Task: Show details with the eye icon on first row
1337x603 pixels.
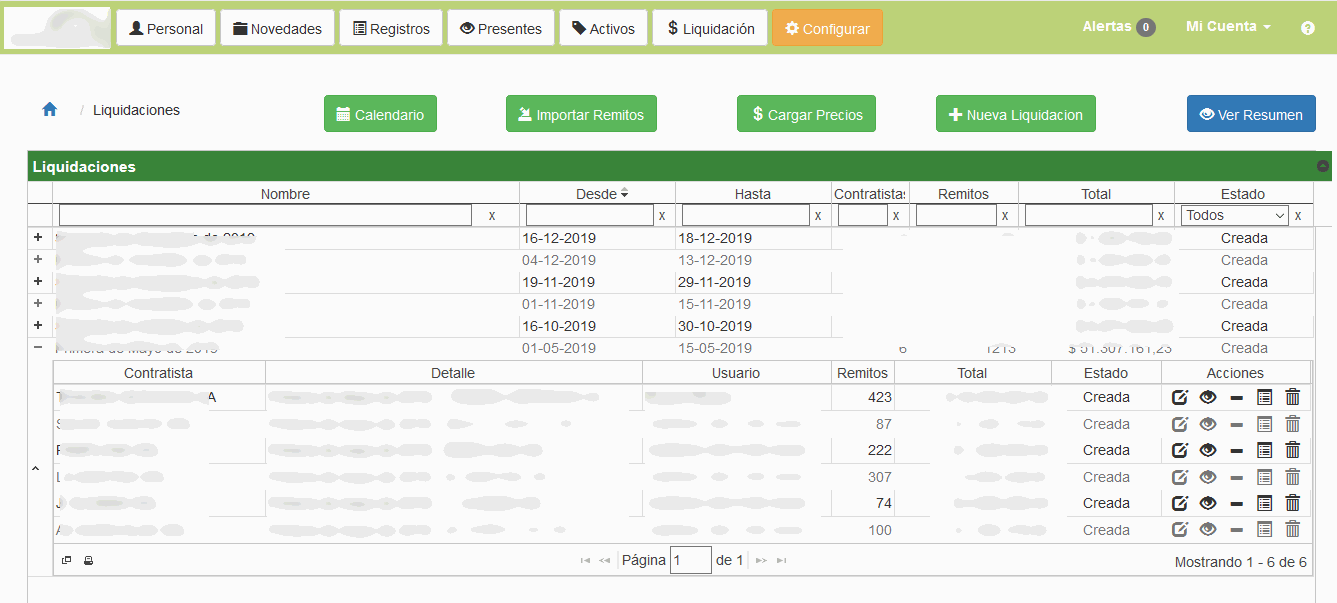Action: click(1208, 397)
